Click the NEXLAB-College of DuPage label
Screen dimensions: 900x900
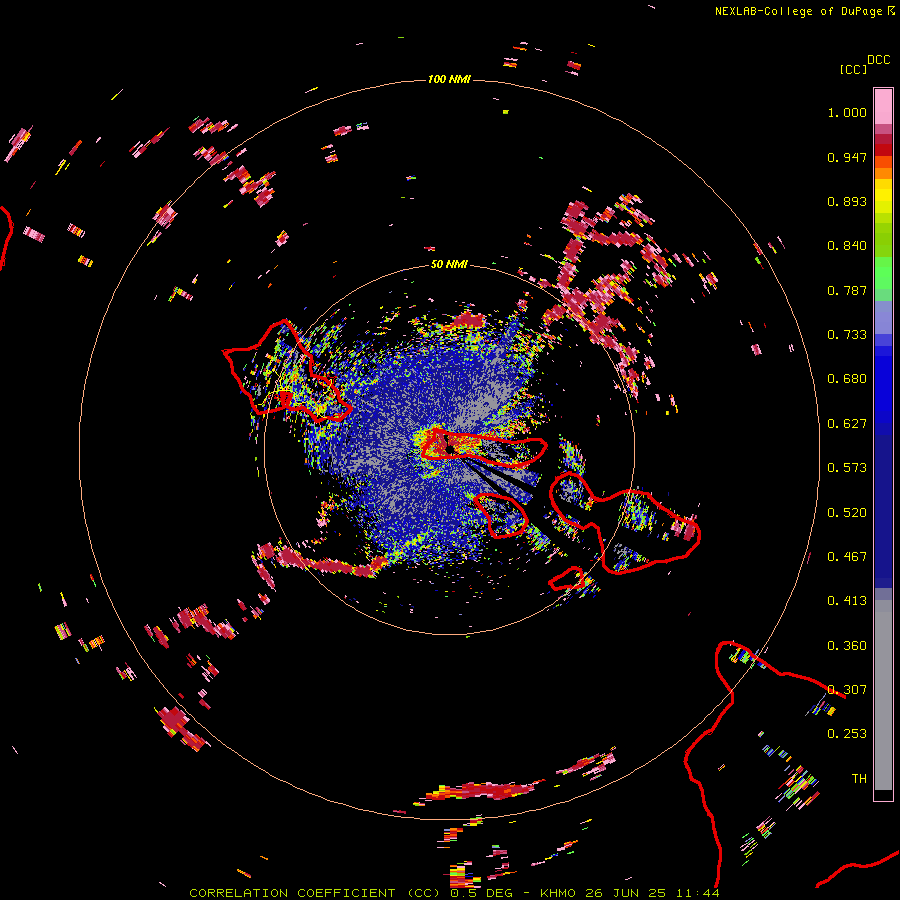click(798, 11)
